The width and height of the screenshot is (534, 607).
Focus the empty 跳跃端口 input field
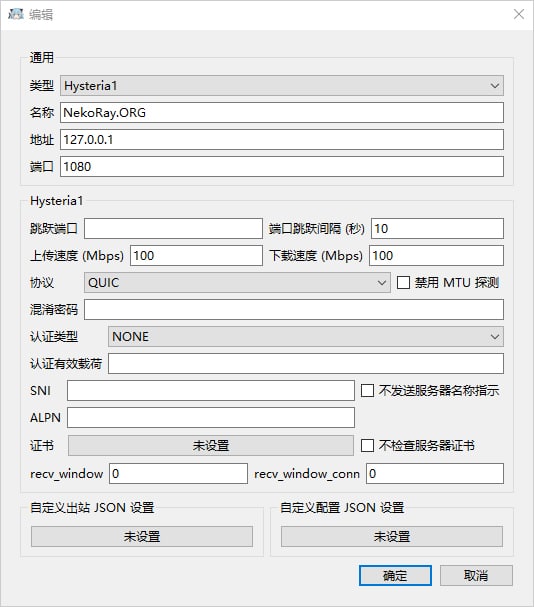[x=173, y=228]
